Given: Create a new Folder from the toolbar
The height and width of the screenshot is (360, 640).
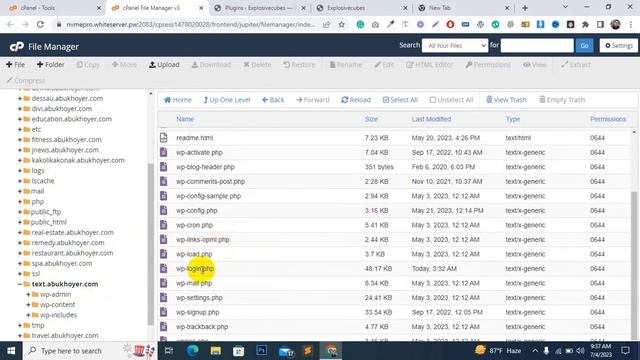Looking at the screenshot, I should [x=51, y=64].
